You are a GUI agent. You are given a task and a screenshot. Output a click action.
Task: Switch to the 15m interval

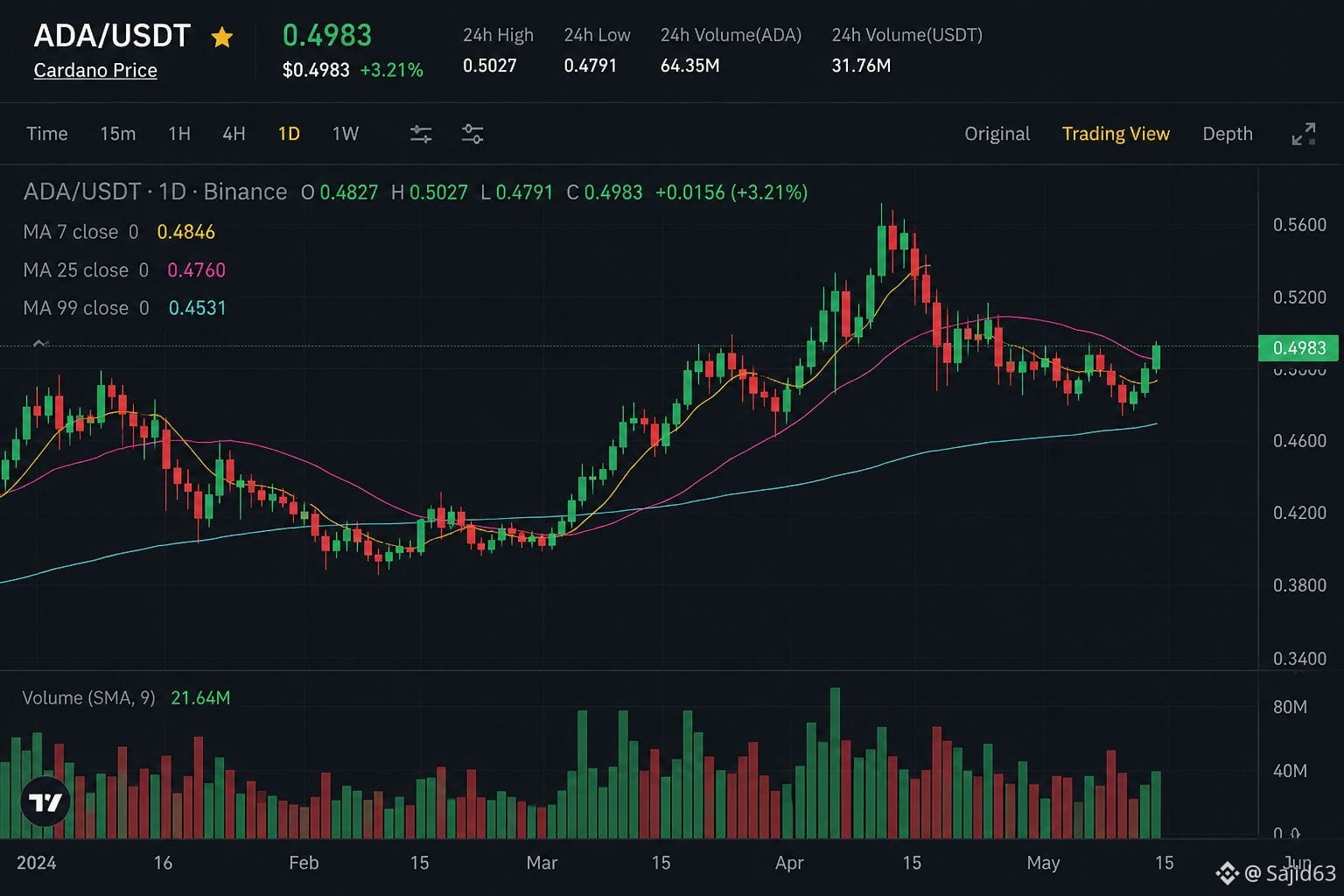118,134
